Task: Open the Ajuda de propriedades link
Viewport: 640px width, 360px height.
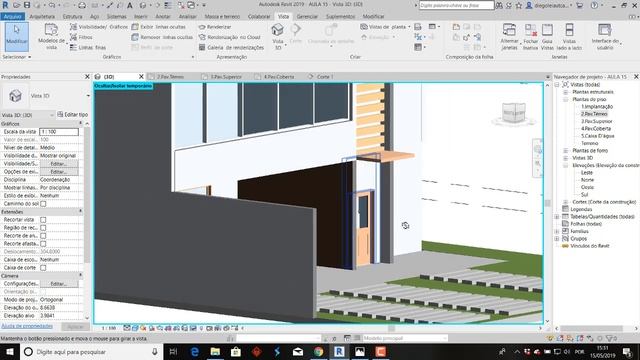Action: pyautogui.click(x=27, y=326)
